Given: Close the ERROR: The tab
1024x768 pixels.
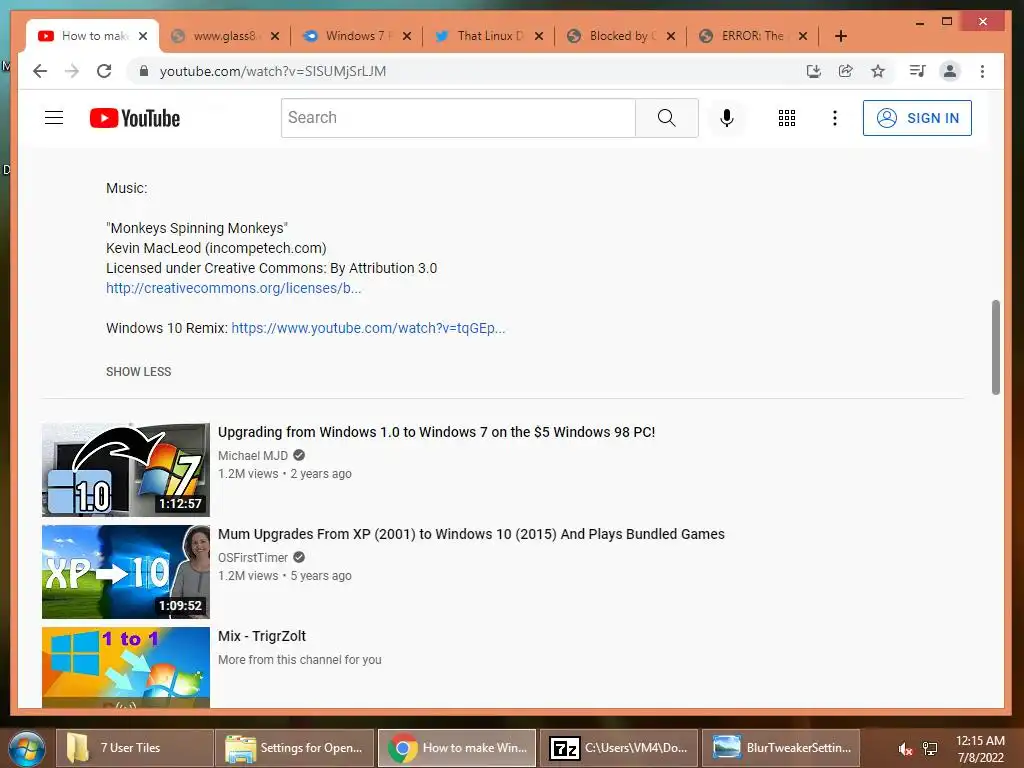Looking at the screenshot, I should [803, 36].
